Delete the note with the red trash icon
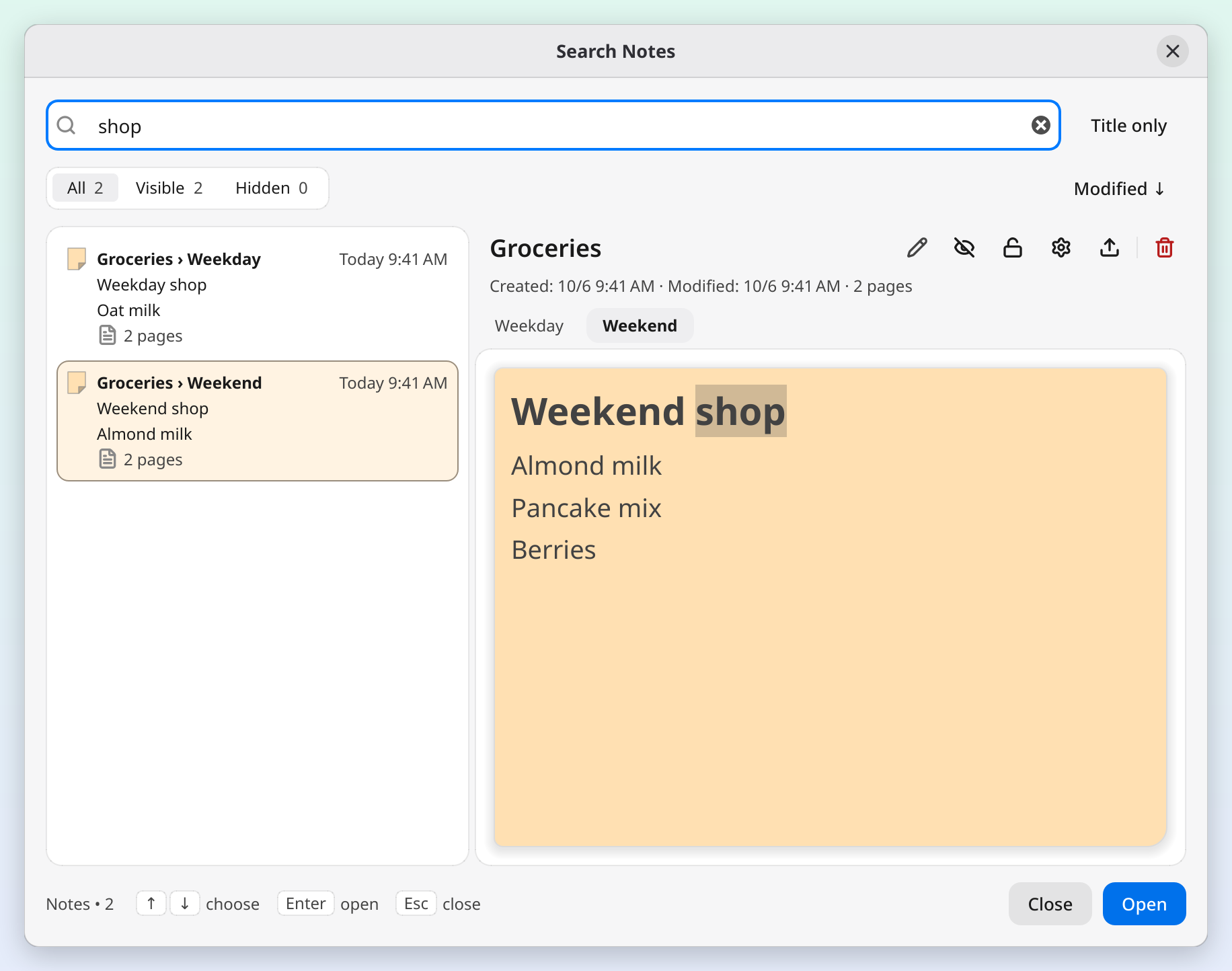This screenshot has width=1232, height=971. pyautogui.click(x=1165, y=248)
